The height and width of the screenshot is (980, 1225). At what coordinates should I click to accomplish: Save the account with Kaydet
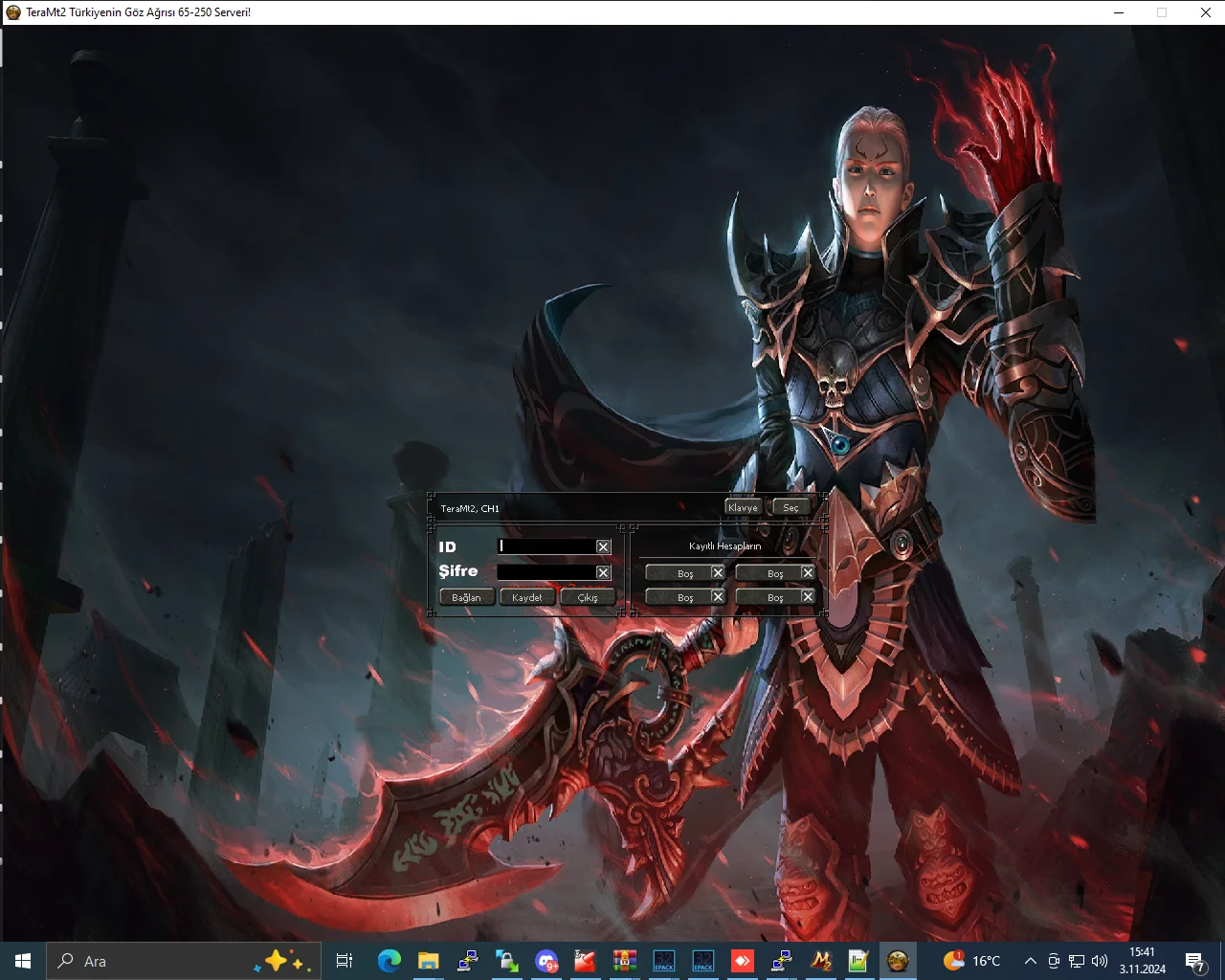click(x=526, y=597)
